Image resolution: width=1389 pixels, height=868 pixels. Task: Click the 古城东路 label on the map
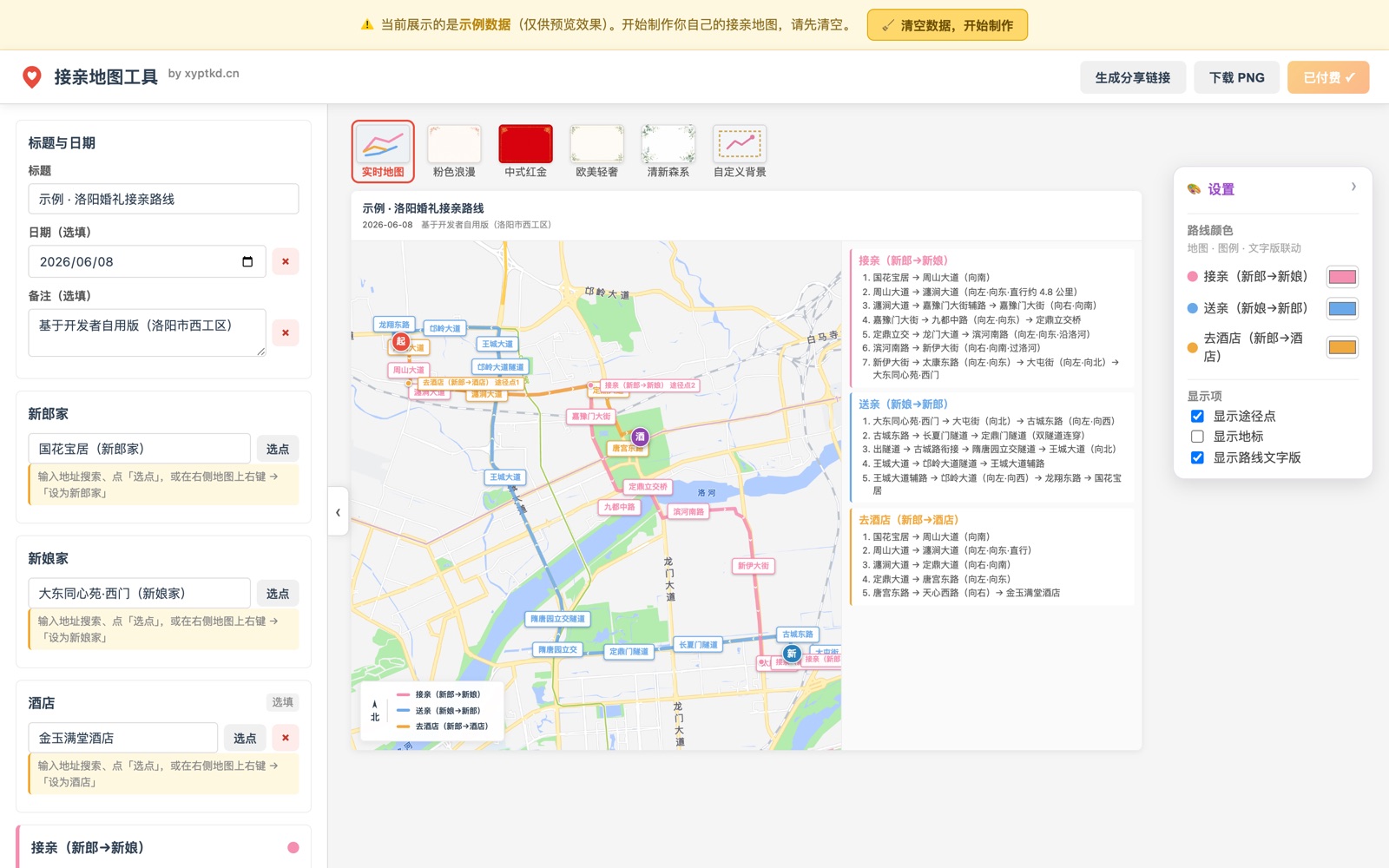[x=797, y=635]
